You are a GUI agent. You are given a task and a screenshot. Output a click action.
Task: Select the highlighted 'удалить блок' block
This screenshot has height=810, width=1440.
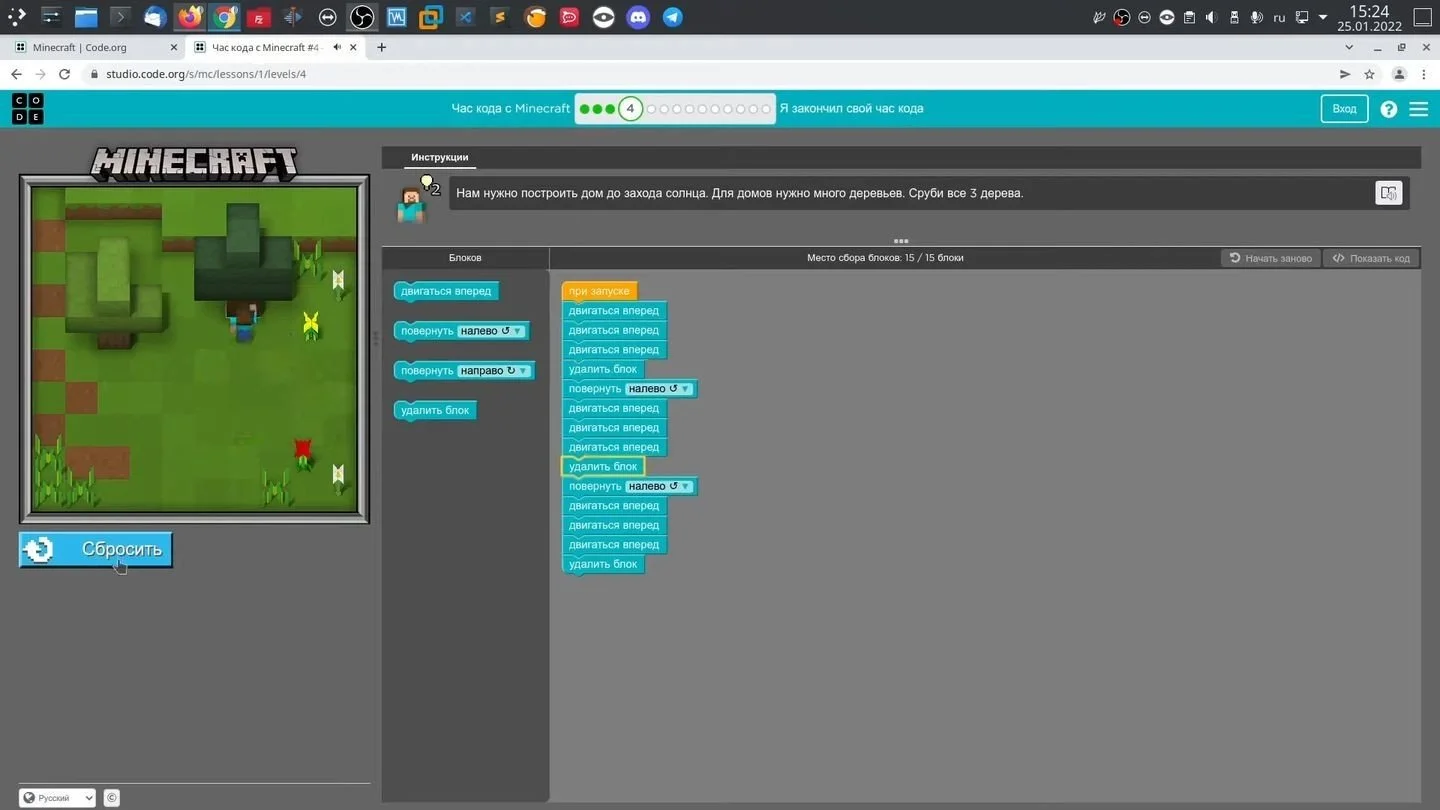(x=603, y=467)
